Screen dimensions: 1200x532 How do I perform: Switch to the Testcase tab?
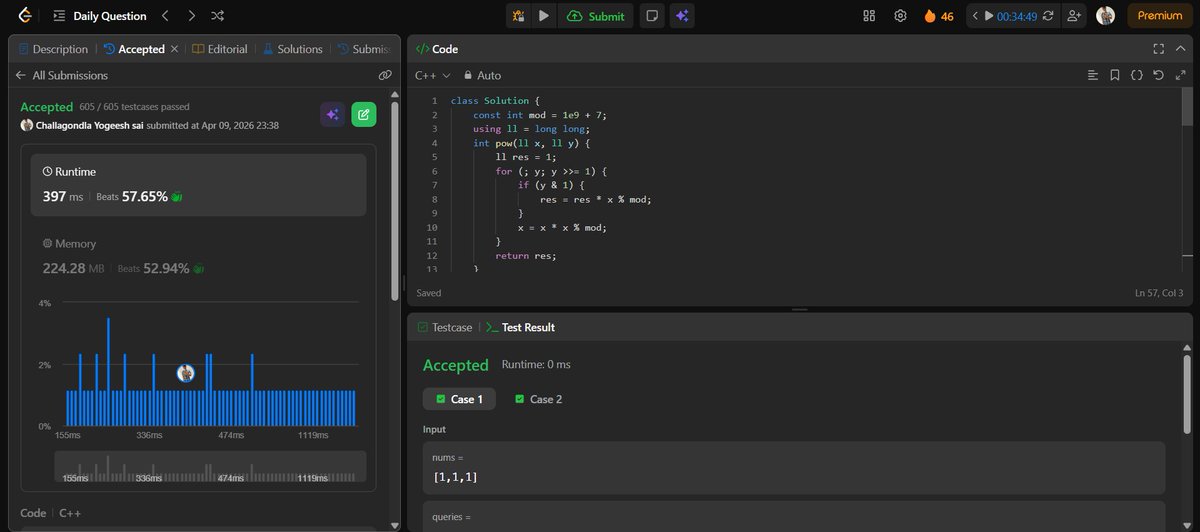click(444, 327)
